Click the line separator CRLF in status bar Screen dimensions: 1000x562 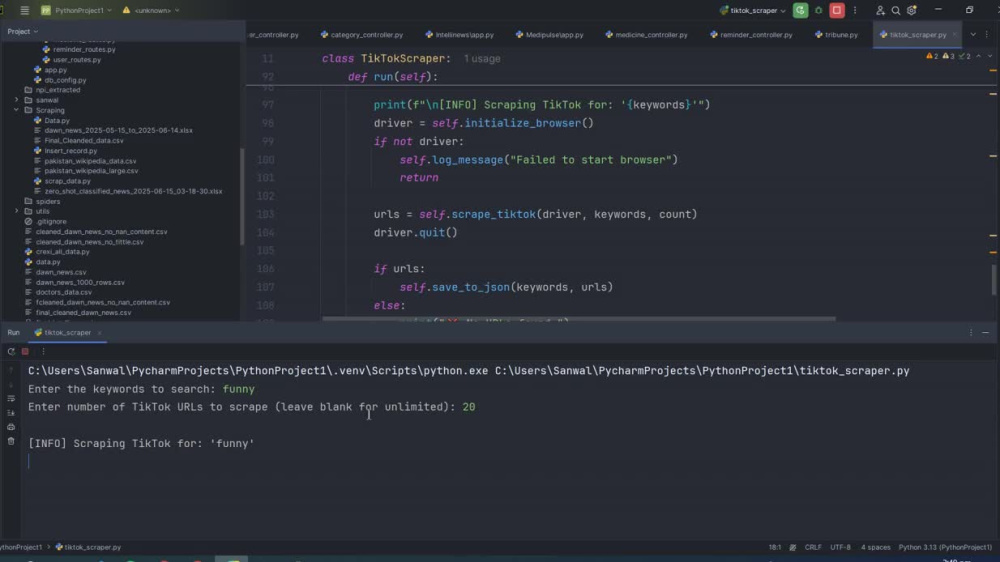812,547
